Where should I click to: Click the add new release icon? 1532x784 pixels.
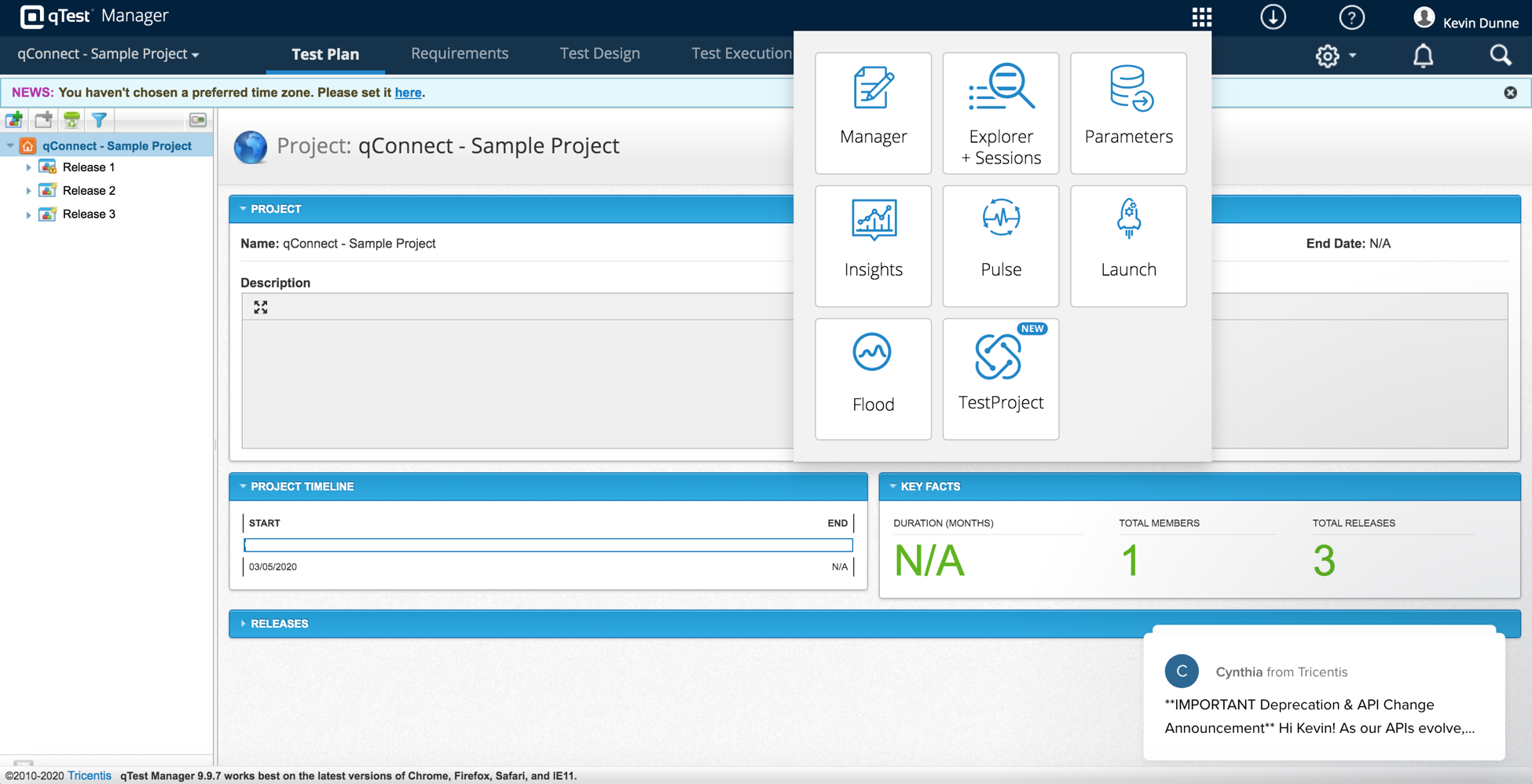pos(14,119)
